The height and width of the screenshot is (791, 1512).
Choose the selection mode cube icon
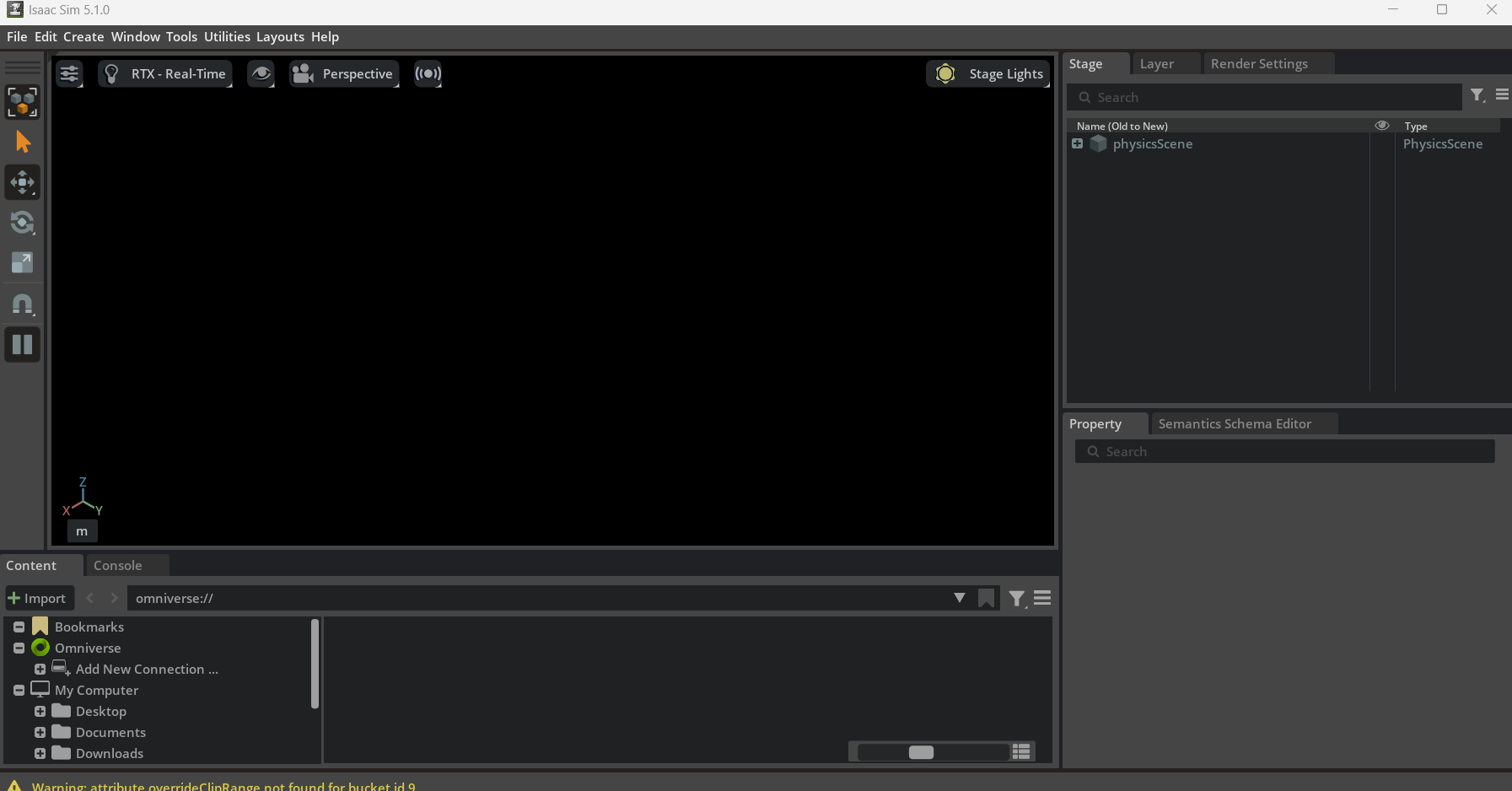pyautogui.click(x=23, y=102)
